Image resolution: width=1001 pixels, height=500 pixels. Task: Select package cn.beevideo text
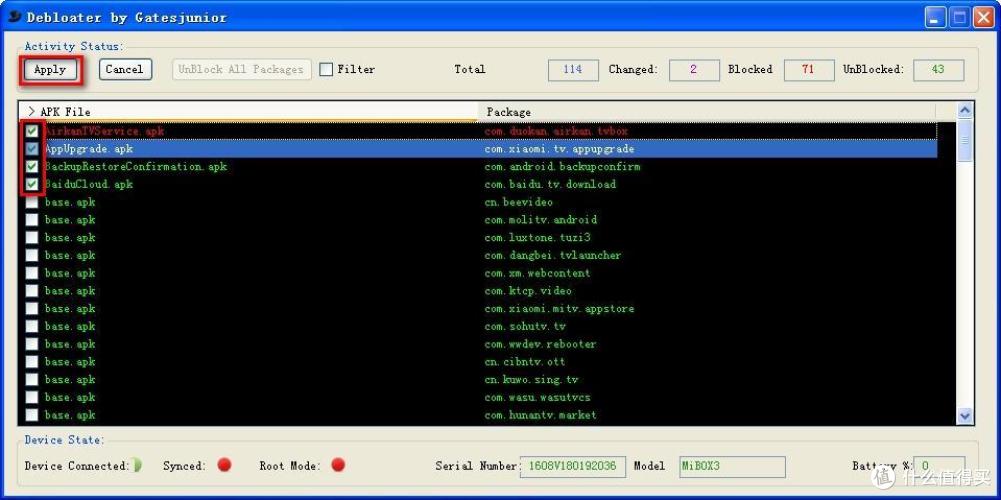(518, 202)
